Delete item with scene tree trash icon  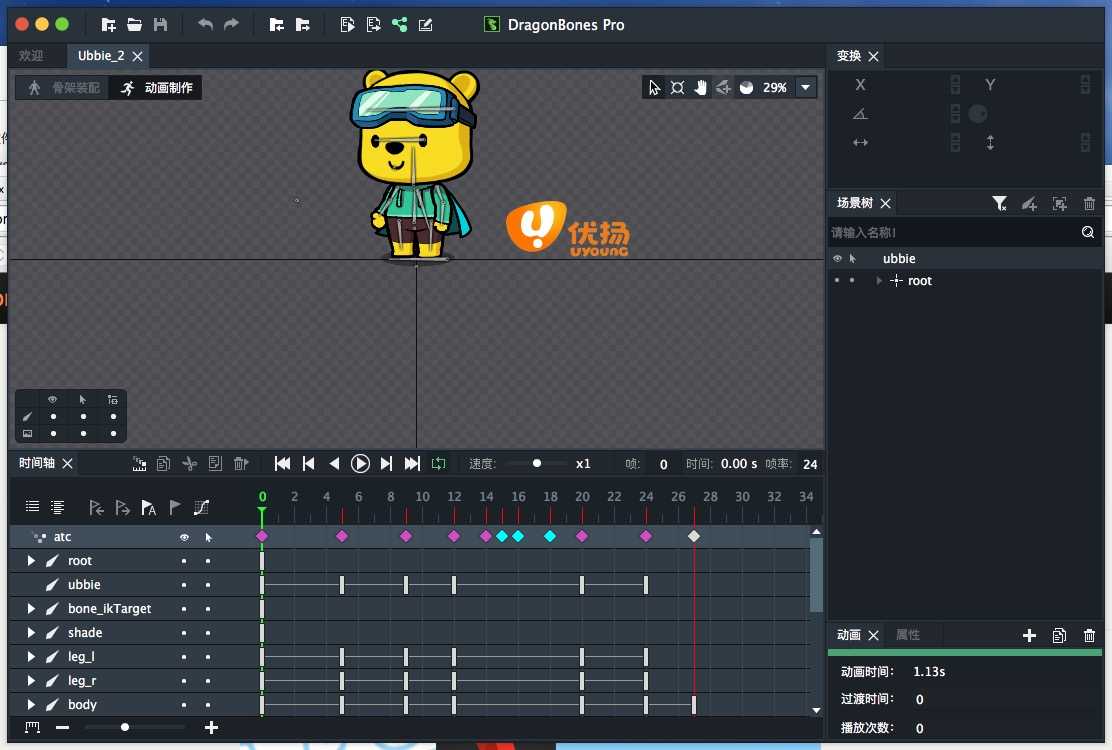click(1089, 204)
